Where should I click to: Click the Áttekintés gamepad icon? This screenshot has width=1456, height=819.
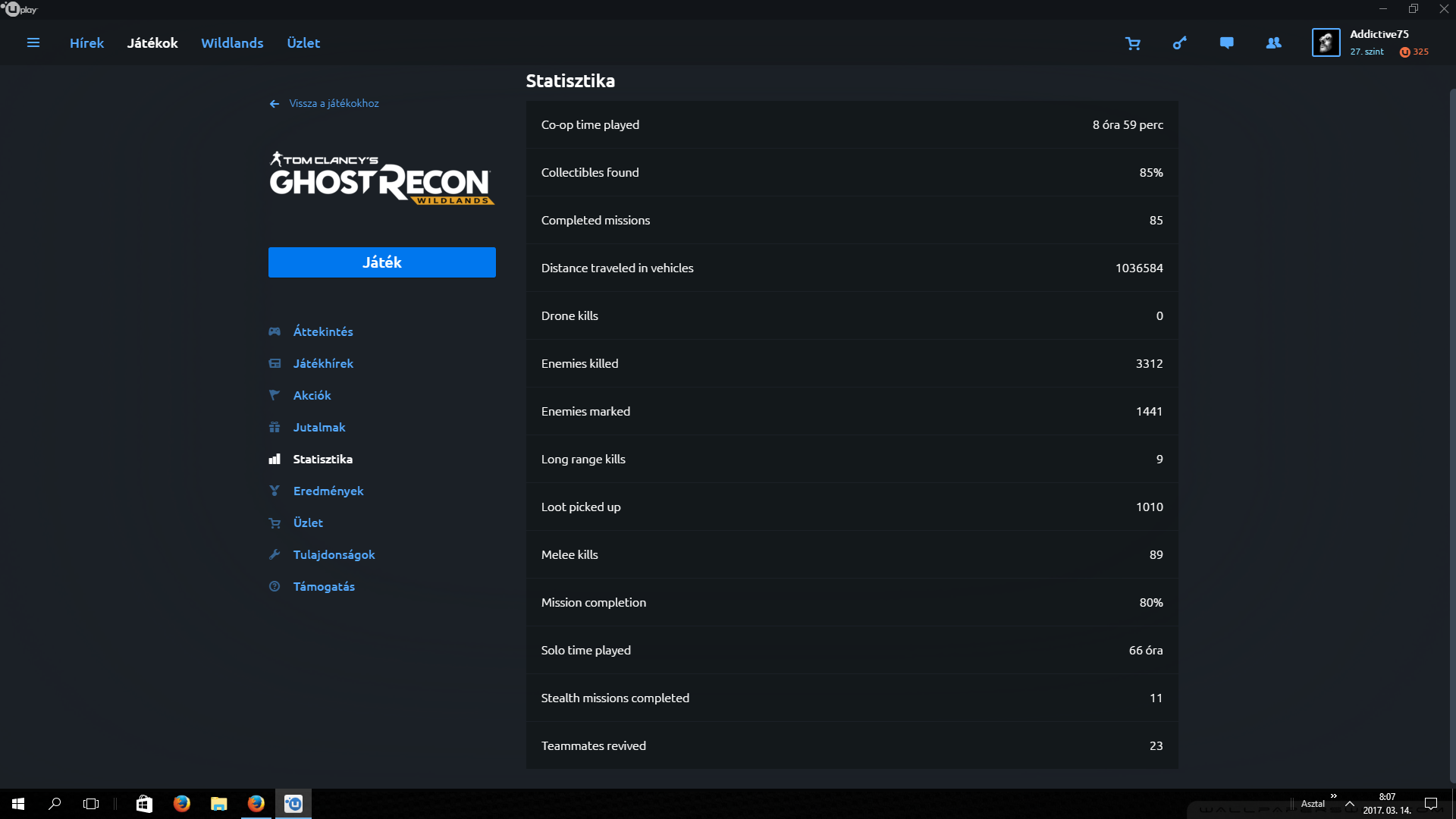(275, 331)
